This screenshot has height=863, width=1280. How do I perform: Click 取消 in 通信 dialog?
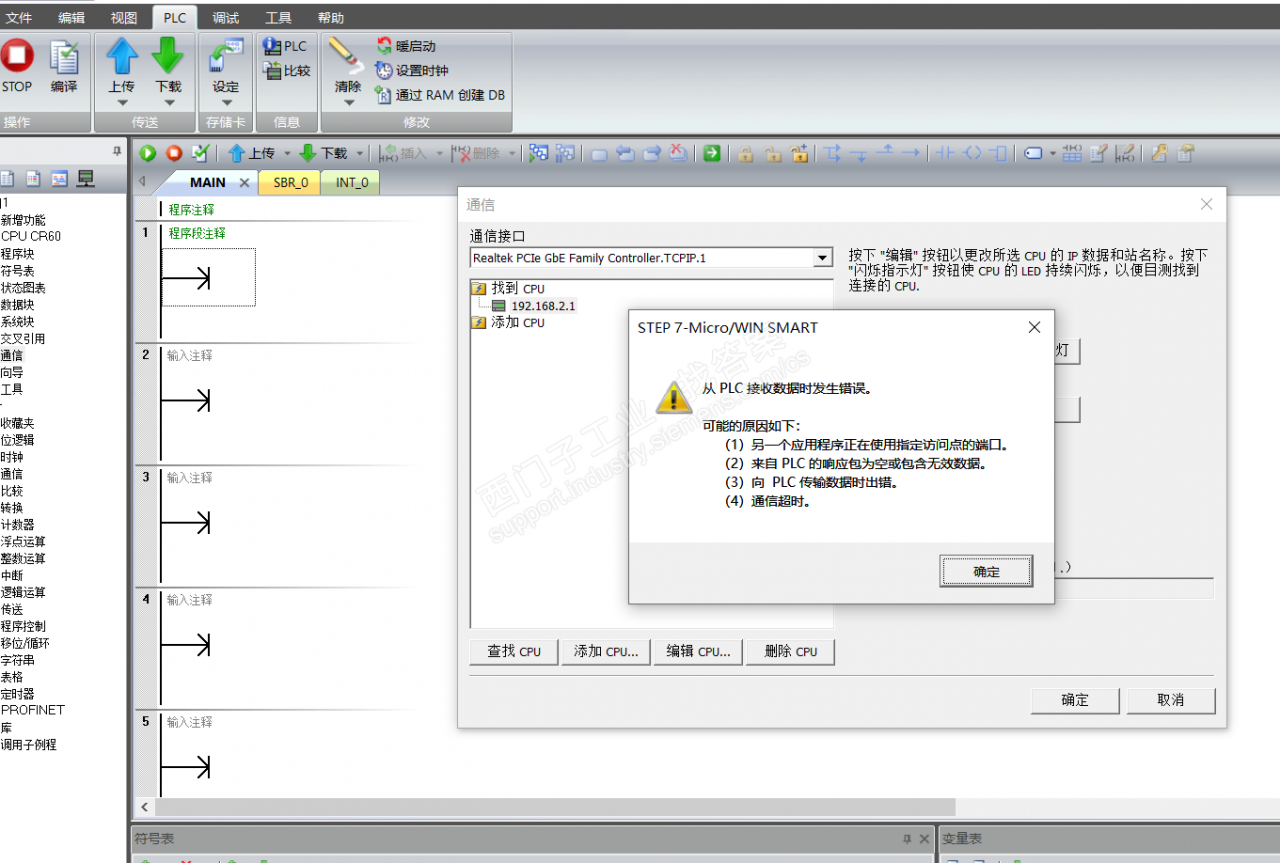(x=1171, y=700)
